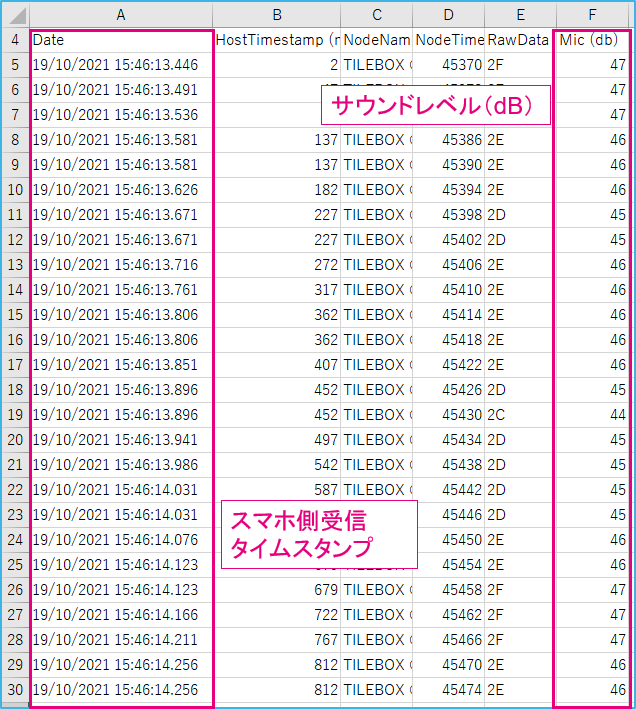Select cell '19/10/2021 15:46:13.491'
This screenshot has width=636, height=709.
coord(121,90)
